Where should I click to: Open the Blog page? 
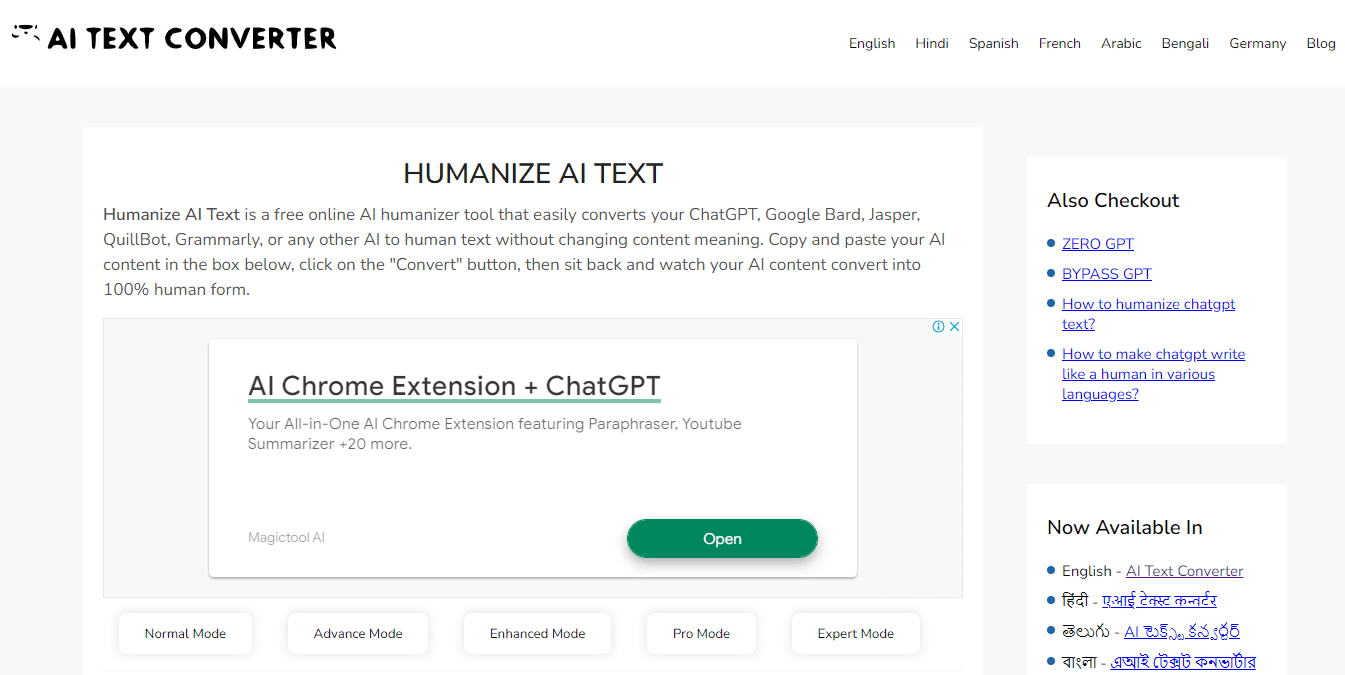point(1321,43)
